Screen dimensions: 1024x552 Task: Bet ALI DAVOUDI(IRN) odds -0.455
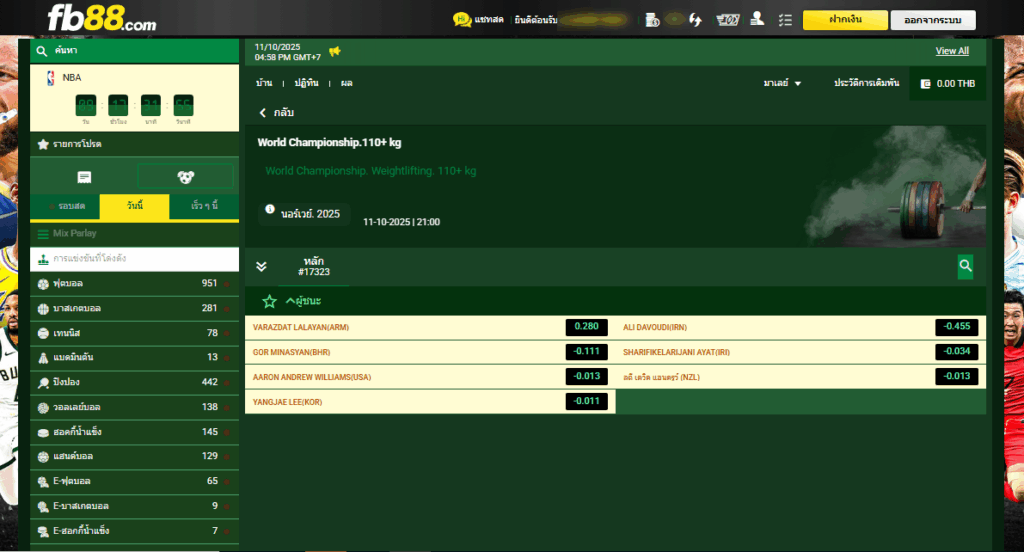957,327
